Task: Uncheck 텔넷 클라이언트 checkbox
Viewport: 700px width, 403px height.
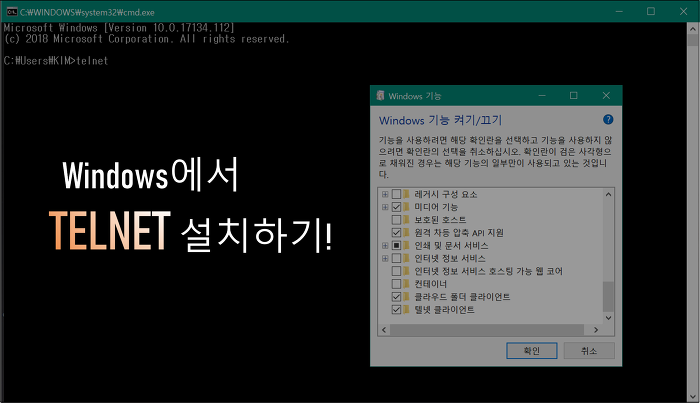Action: coord(396,310)
